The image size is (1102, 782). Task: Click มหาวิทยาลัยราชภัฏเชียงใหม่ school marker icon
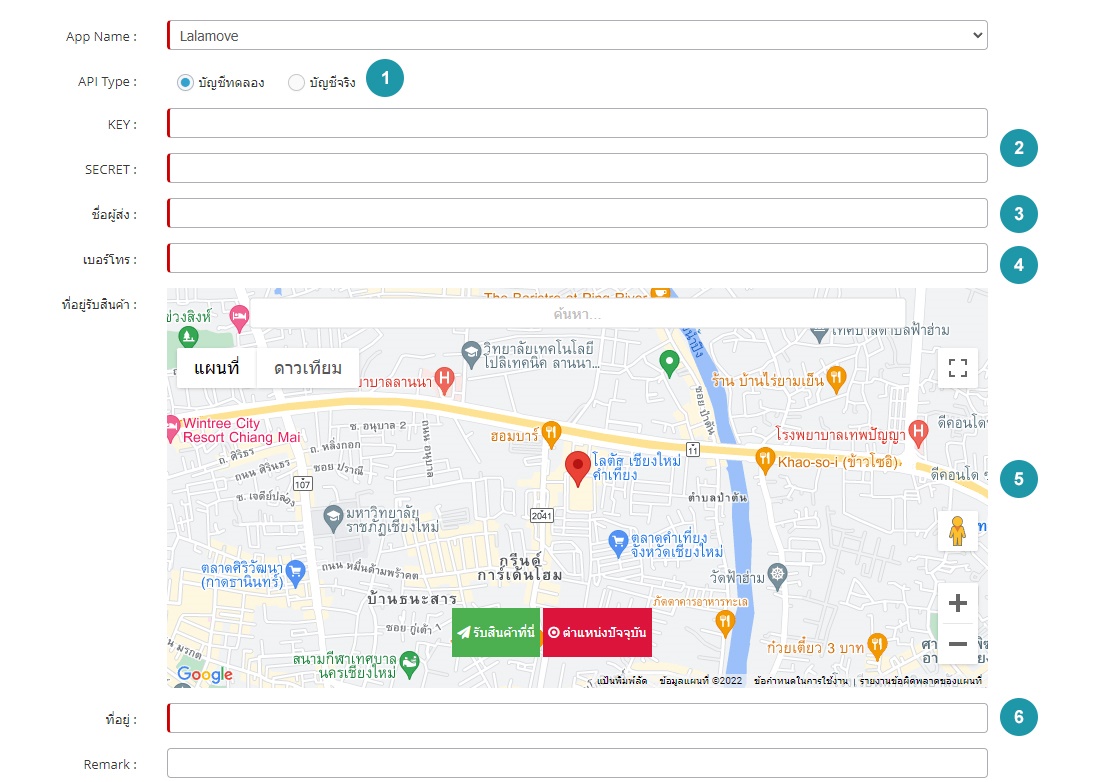[332, 519]
